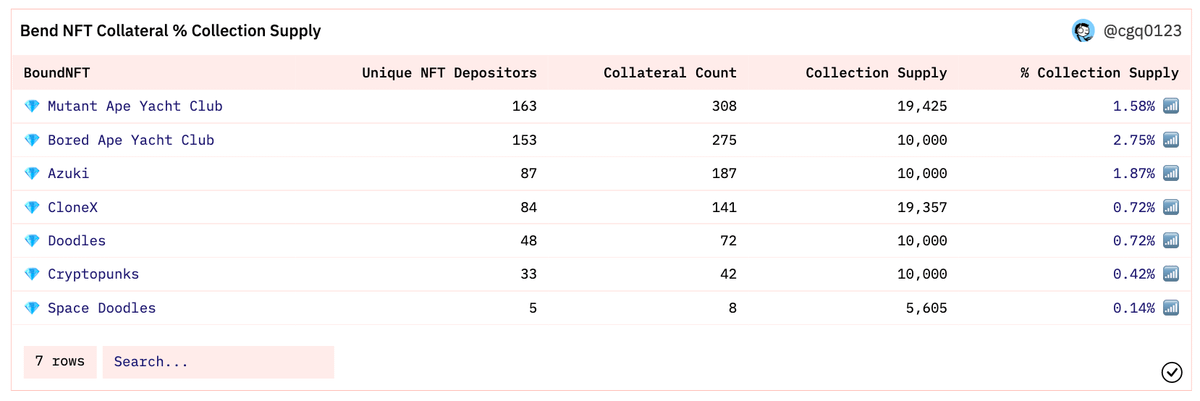1200x401 pixels.
Task: Open the CloneX collection link
Action: (73, 207)
